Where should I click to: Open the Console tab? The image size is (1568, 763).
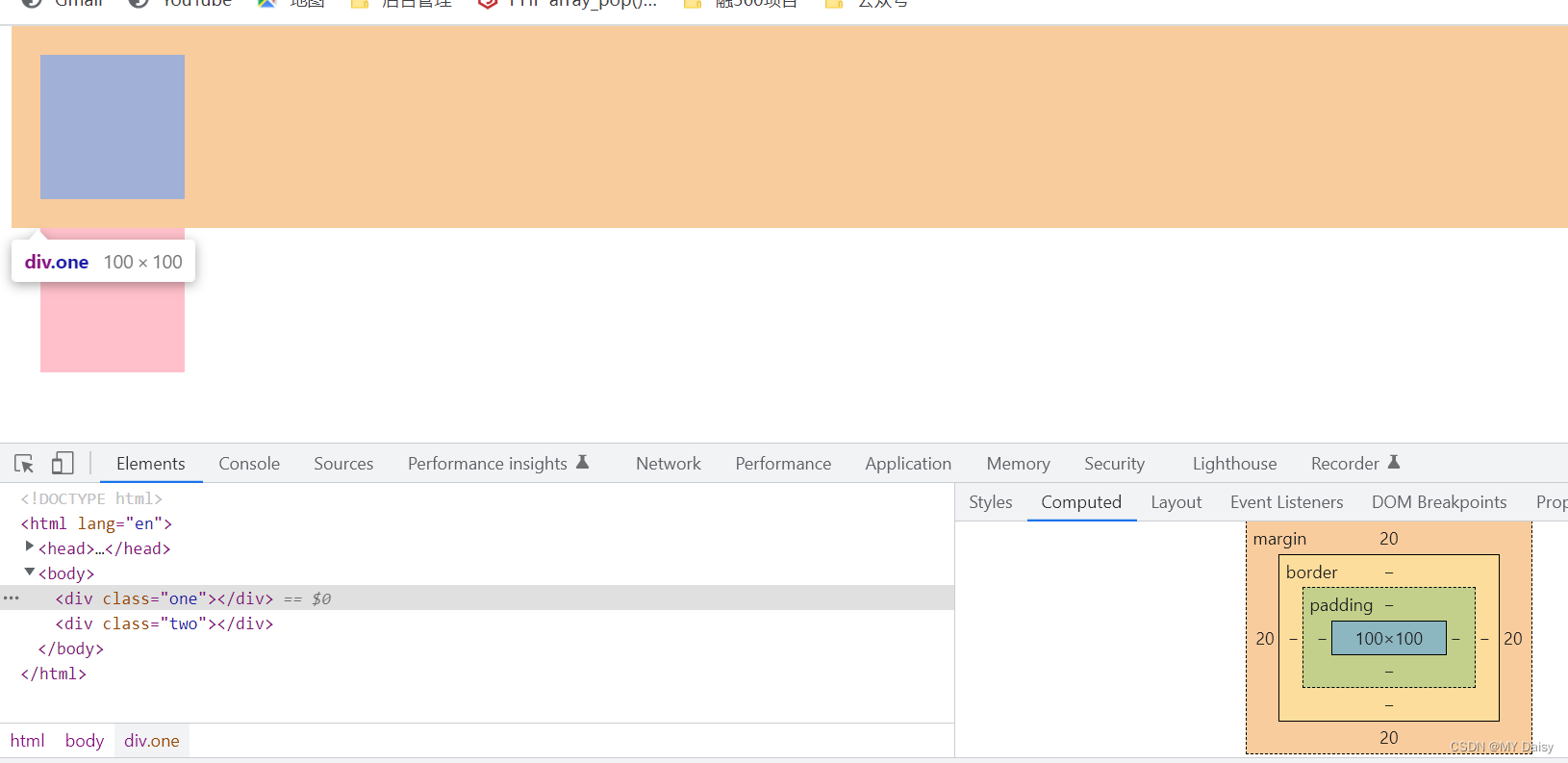(x=249, y=464)
